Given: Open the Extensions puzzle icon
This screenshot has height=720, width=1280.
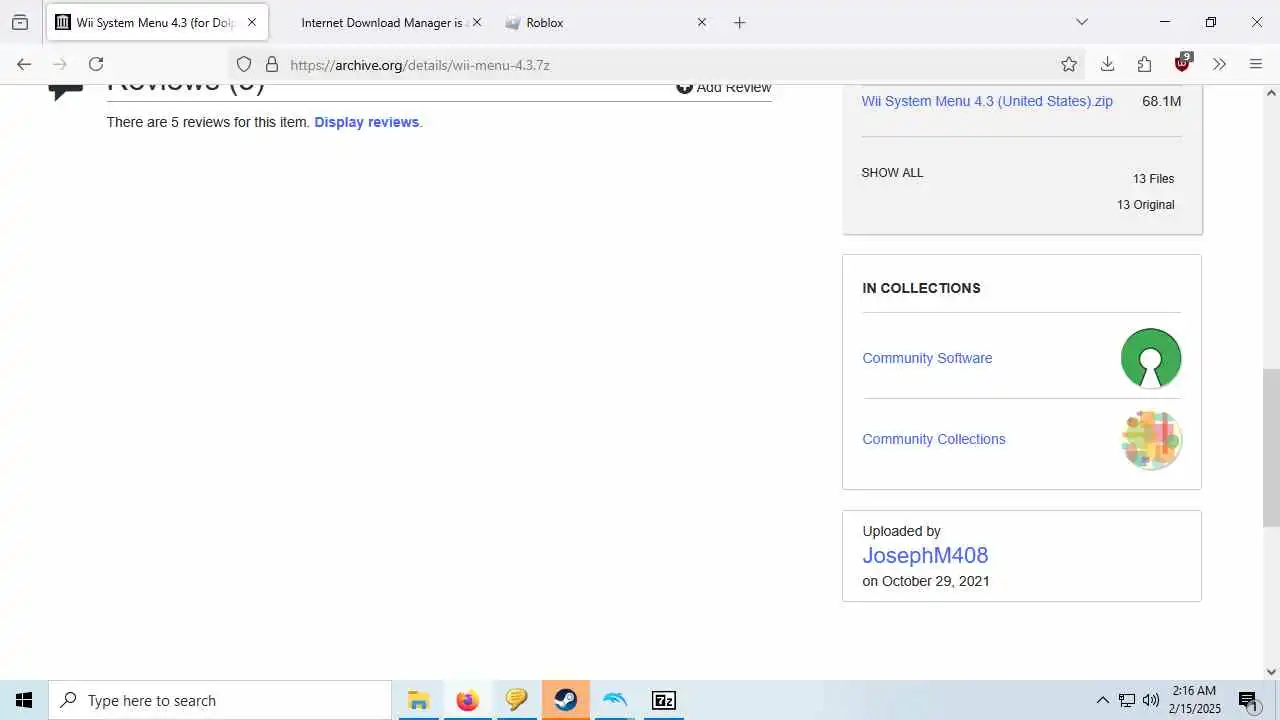Looking at the screenshot, I should coord(1144,64).
